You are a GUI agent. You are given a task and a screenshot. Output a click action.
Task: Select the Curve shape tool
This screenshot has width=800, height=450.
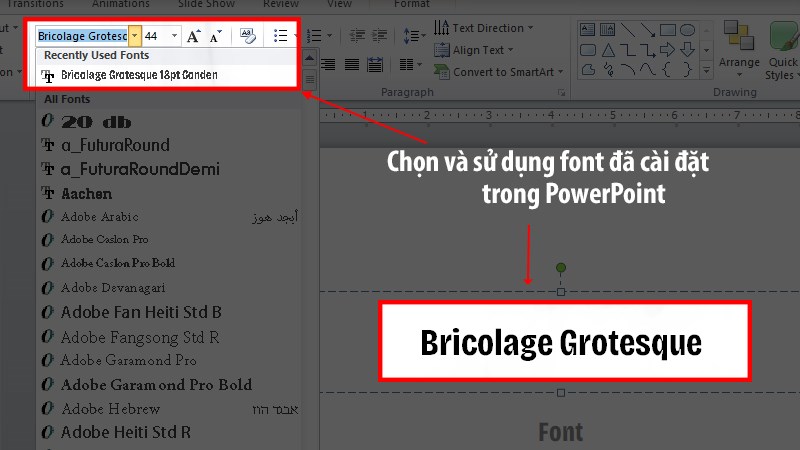click(647, 69)
